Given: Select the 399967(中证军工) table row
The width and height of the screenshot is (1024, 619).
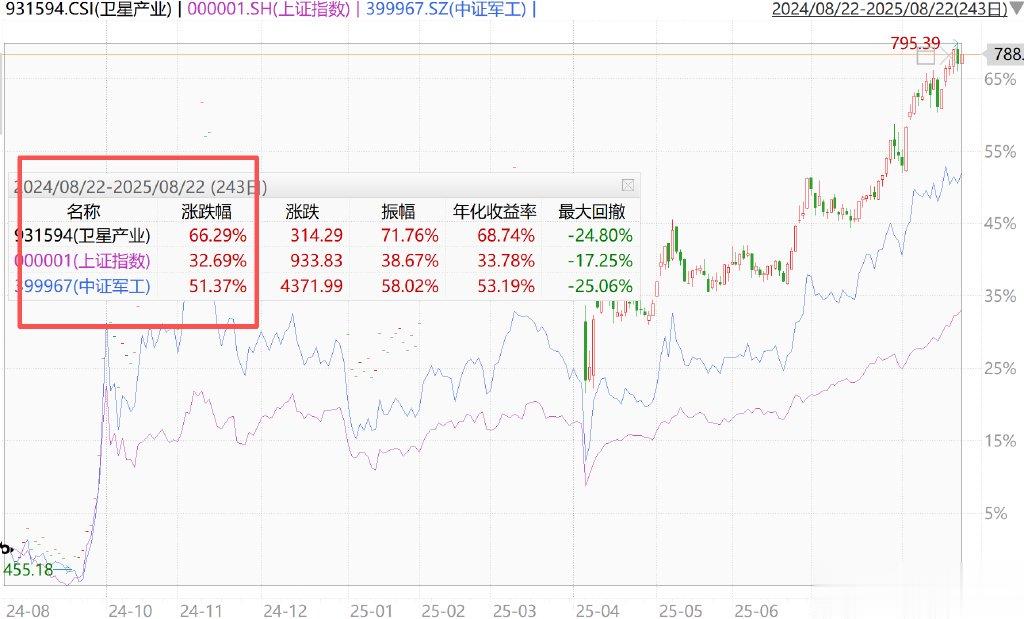Looking at the screenshot, I should pos(324,286).
